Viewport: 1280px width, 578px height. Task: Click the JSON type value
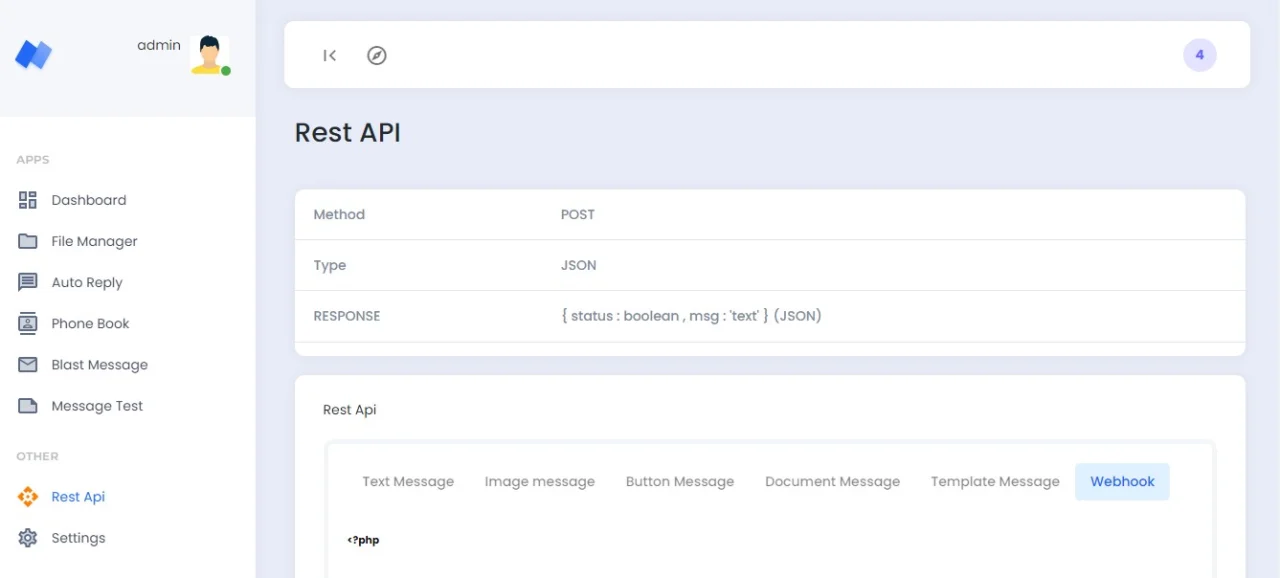click(579, 265)
